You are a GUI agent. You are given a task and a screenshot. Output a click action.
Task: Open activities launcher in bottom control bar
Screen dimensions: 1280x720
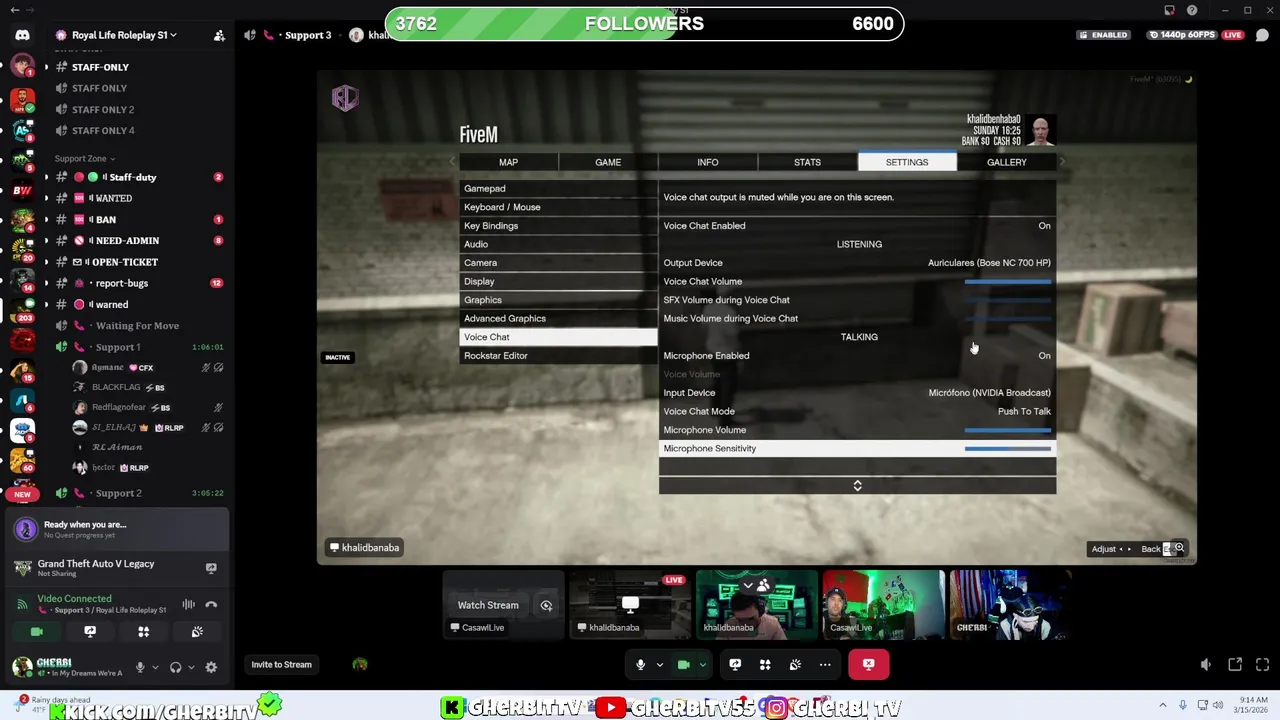coord(765,664)
